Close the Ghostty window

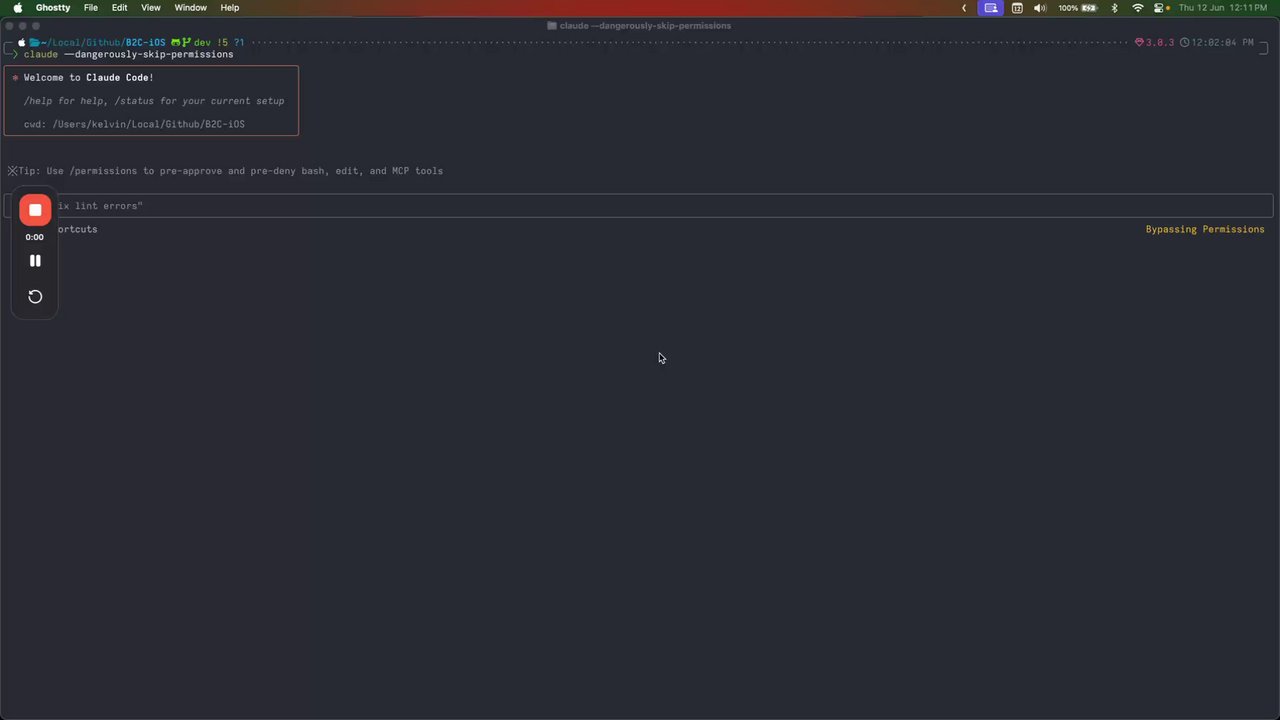point(10,26)
